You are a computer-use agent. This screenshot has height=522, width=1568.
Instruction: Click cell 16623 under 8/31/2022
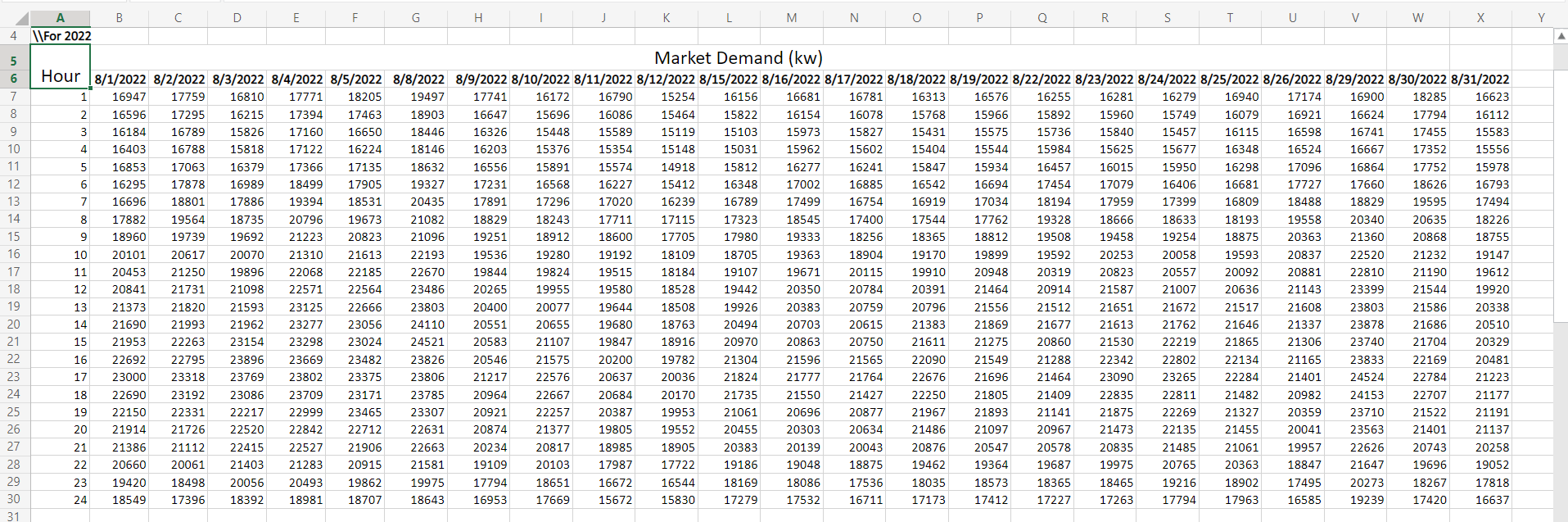(x=1480, y=97)
